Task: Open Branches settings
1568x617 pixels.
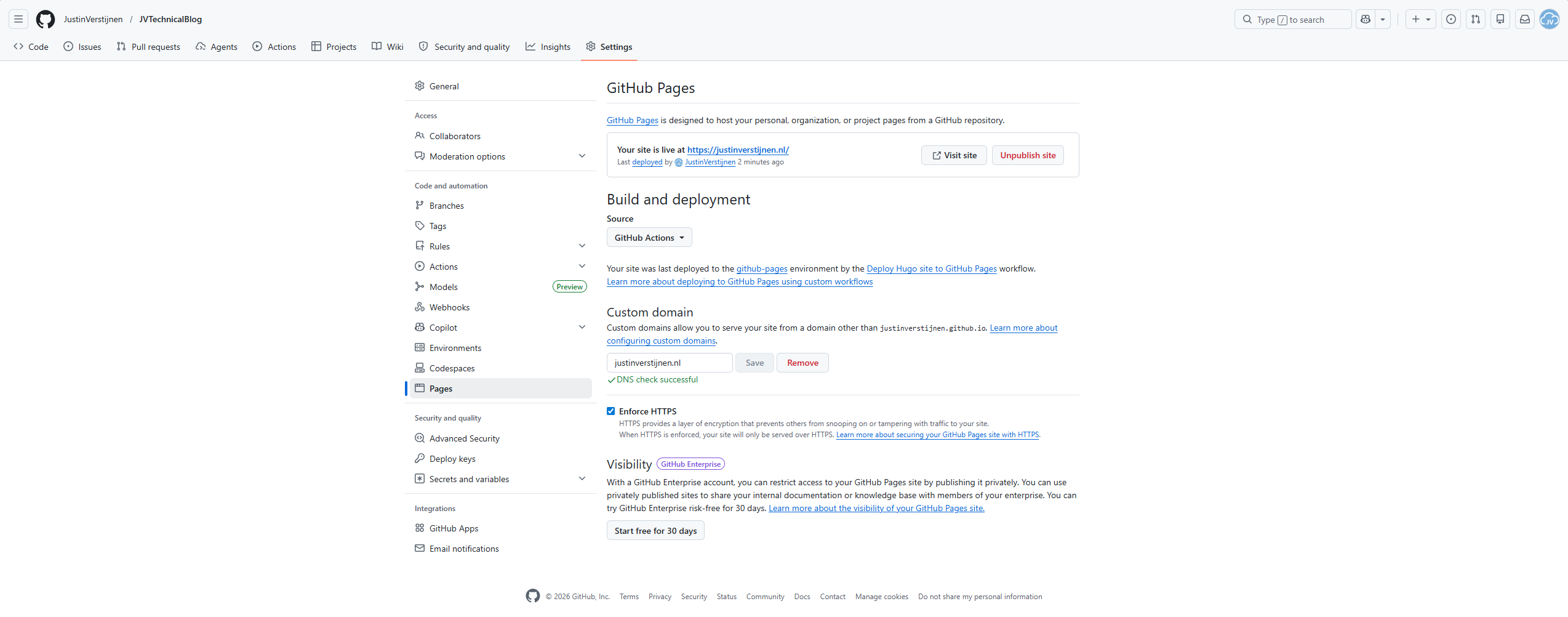Action: point(501,206)
